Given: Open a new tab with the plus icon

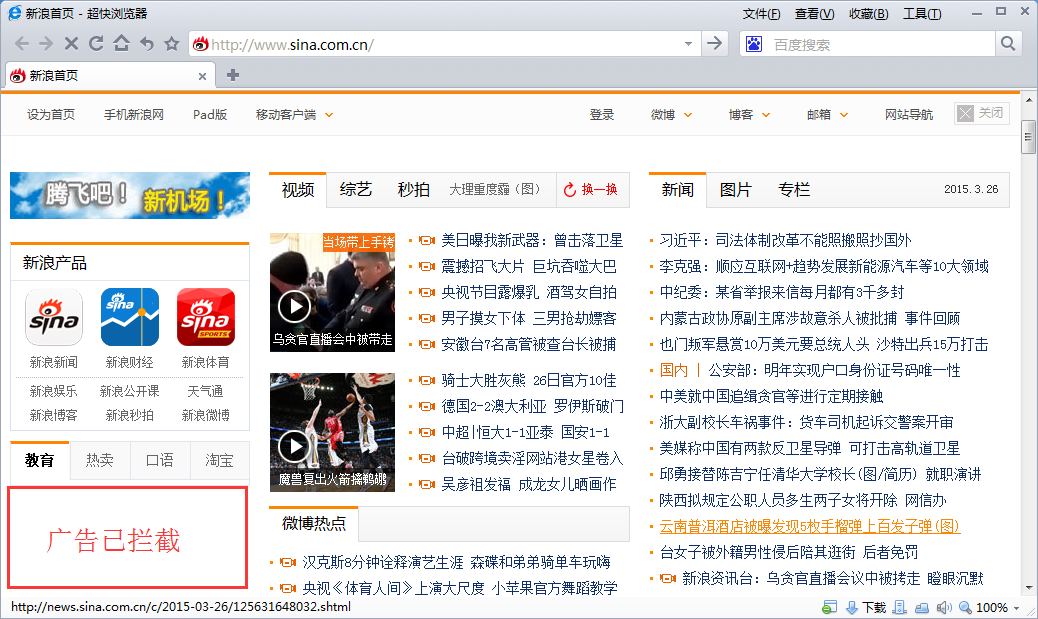Looking at the screenshot, I should point(232,75).
